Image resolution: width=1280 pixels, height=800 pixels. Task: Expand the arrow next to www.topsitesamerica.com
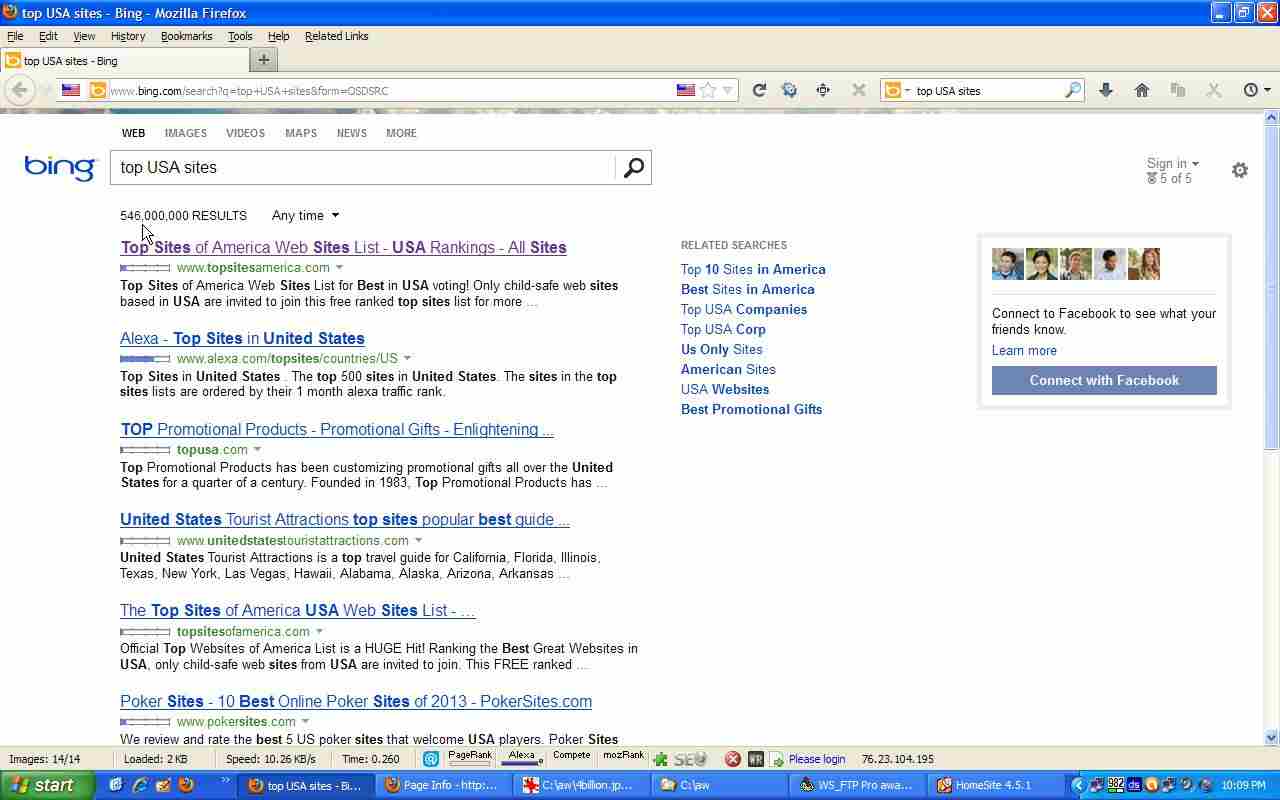339,267
